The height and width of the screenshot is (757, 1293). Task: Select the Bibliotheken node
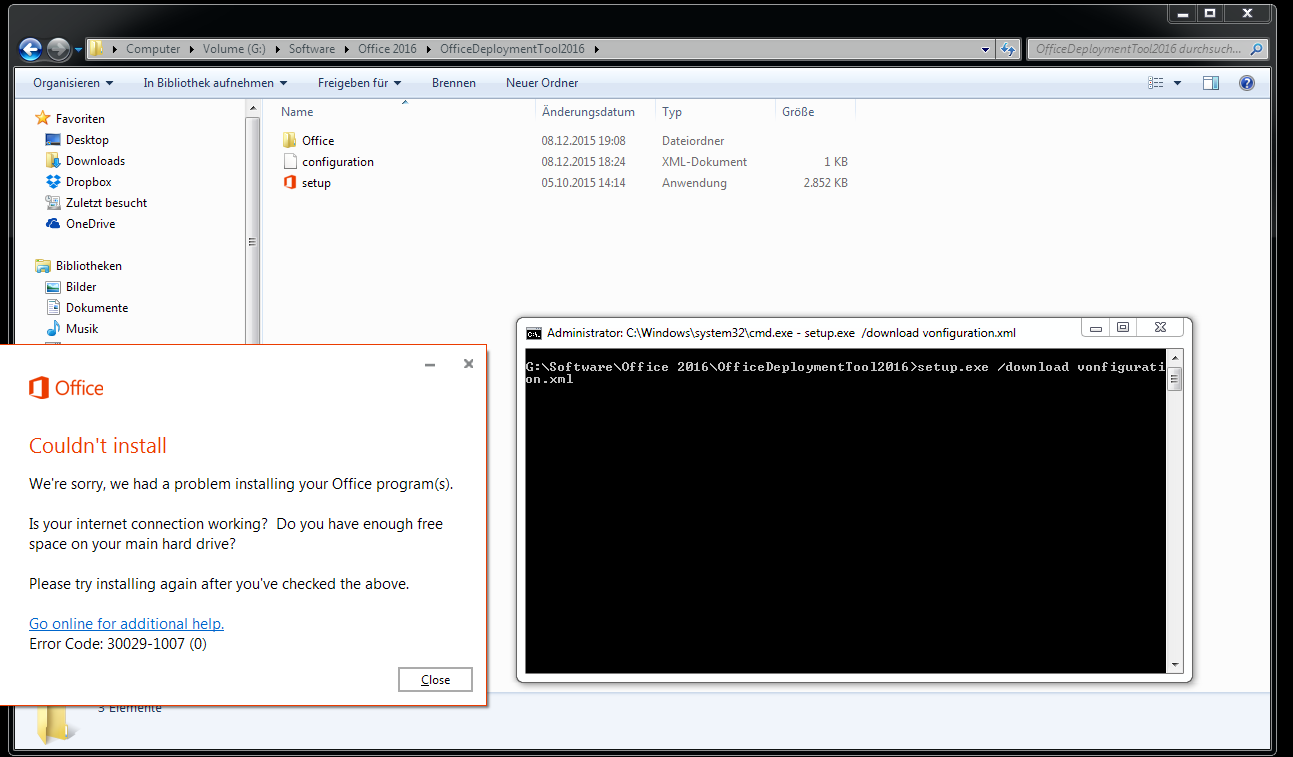[x=89, y=266]
